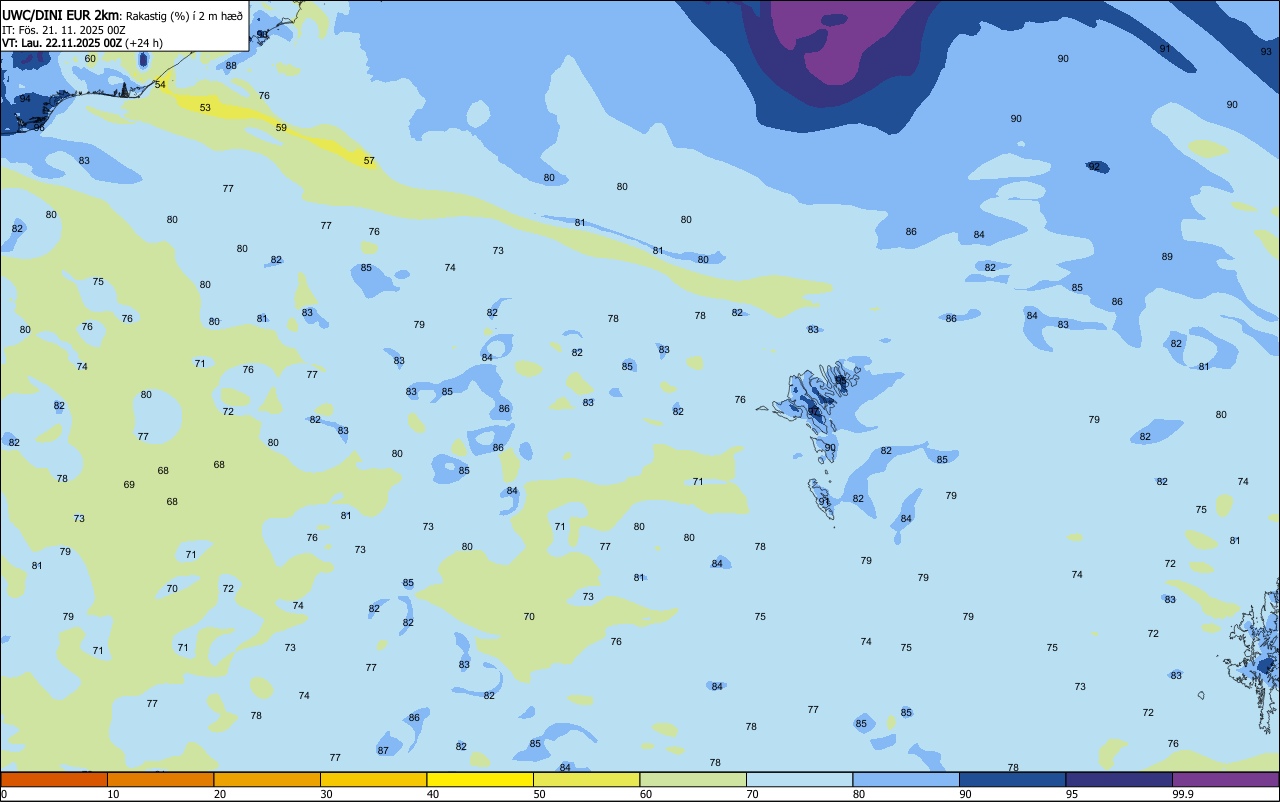Pick the purple legend swatch above 99.9
The image size is (1280, 802).
coord(1225,779)
